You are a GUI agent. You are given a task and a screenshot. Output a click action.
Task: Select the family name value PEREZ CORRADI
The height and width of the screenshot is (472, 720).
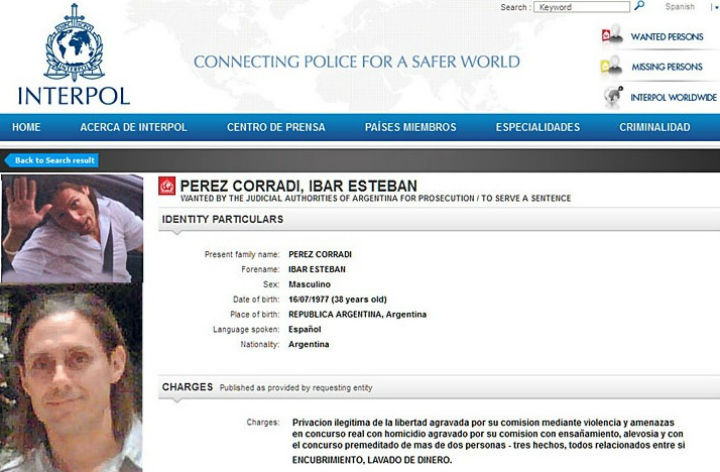click(x=320, y=254)
